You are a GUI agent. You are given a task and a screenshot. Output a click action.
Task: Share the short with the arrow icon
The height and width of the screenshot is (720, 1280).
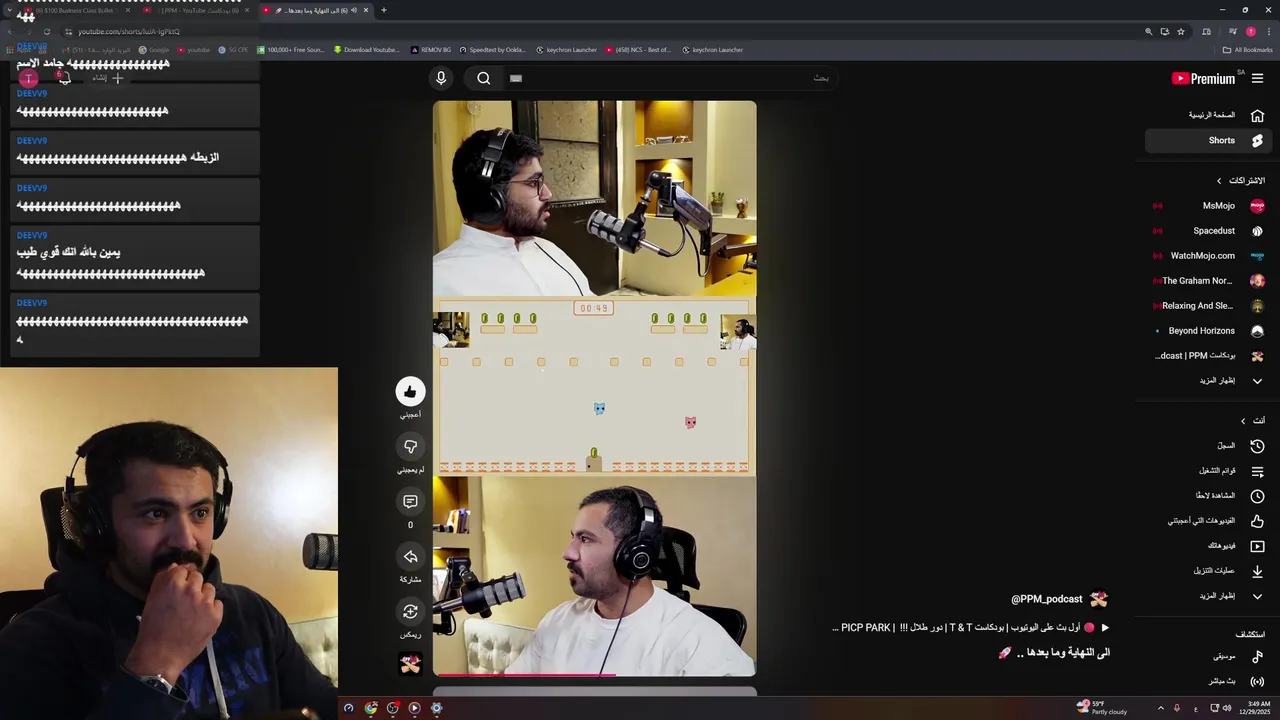pos(410,556)
